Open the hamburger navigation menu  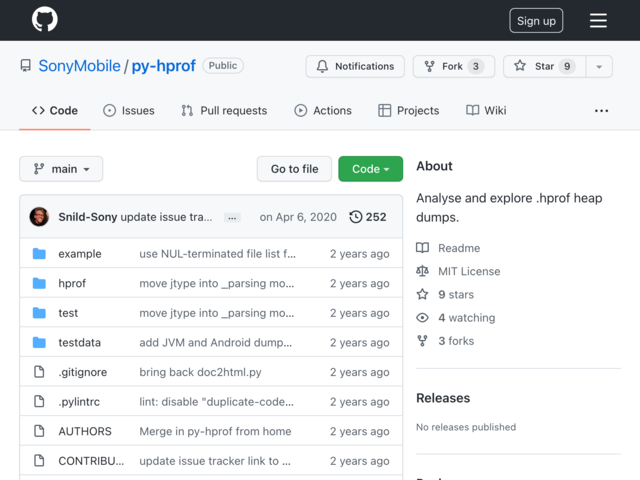[598, 20]
